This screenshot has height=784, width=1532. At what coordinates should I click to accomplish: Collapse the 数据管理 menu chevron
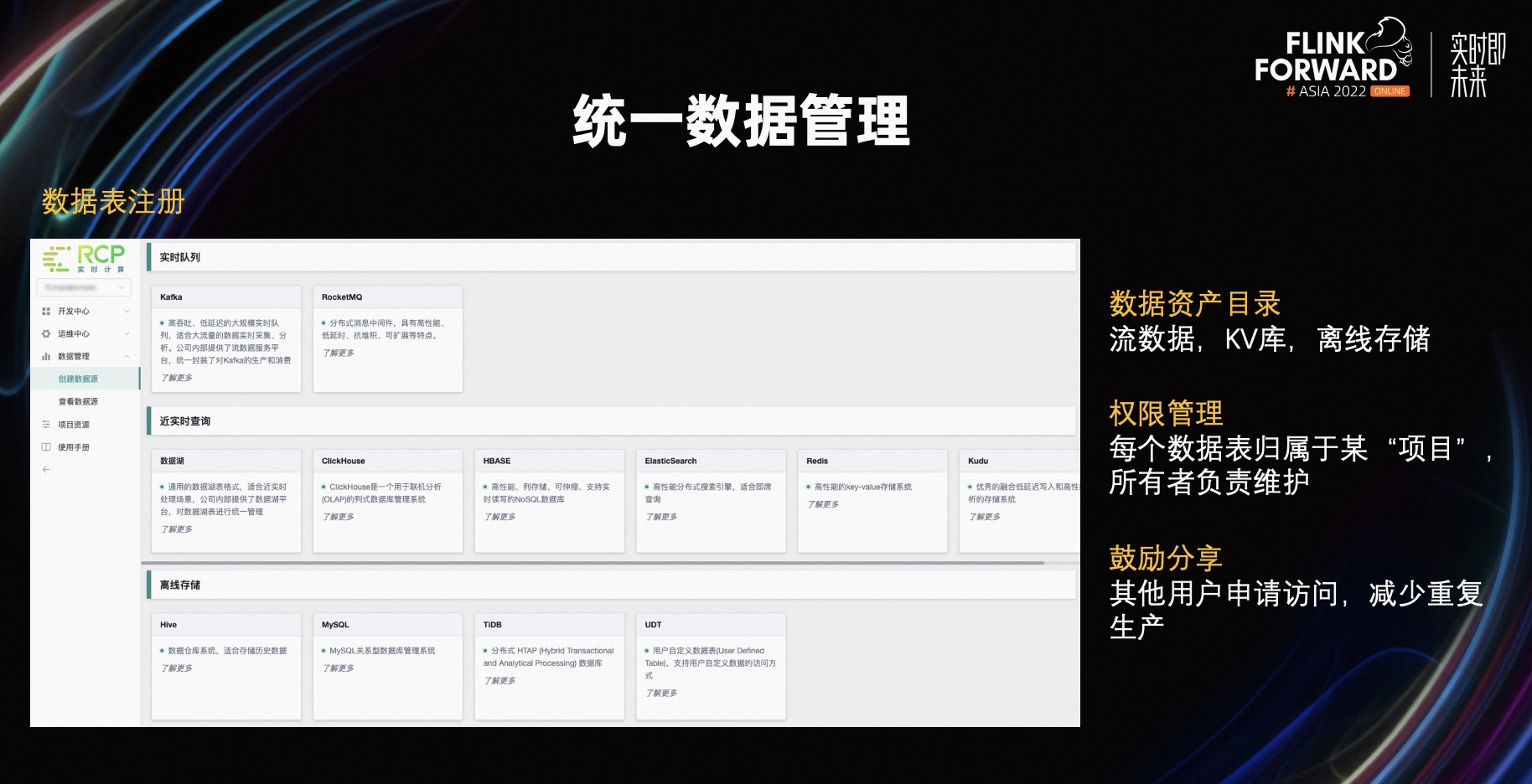tap(127, 357)
